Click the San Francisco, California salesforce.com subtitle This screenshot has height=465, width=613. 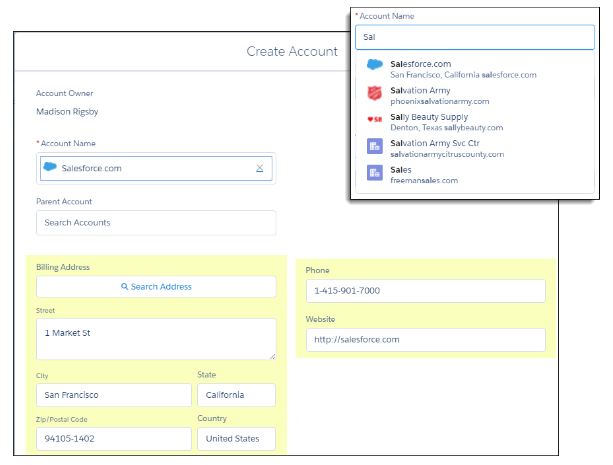point(463,75)
